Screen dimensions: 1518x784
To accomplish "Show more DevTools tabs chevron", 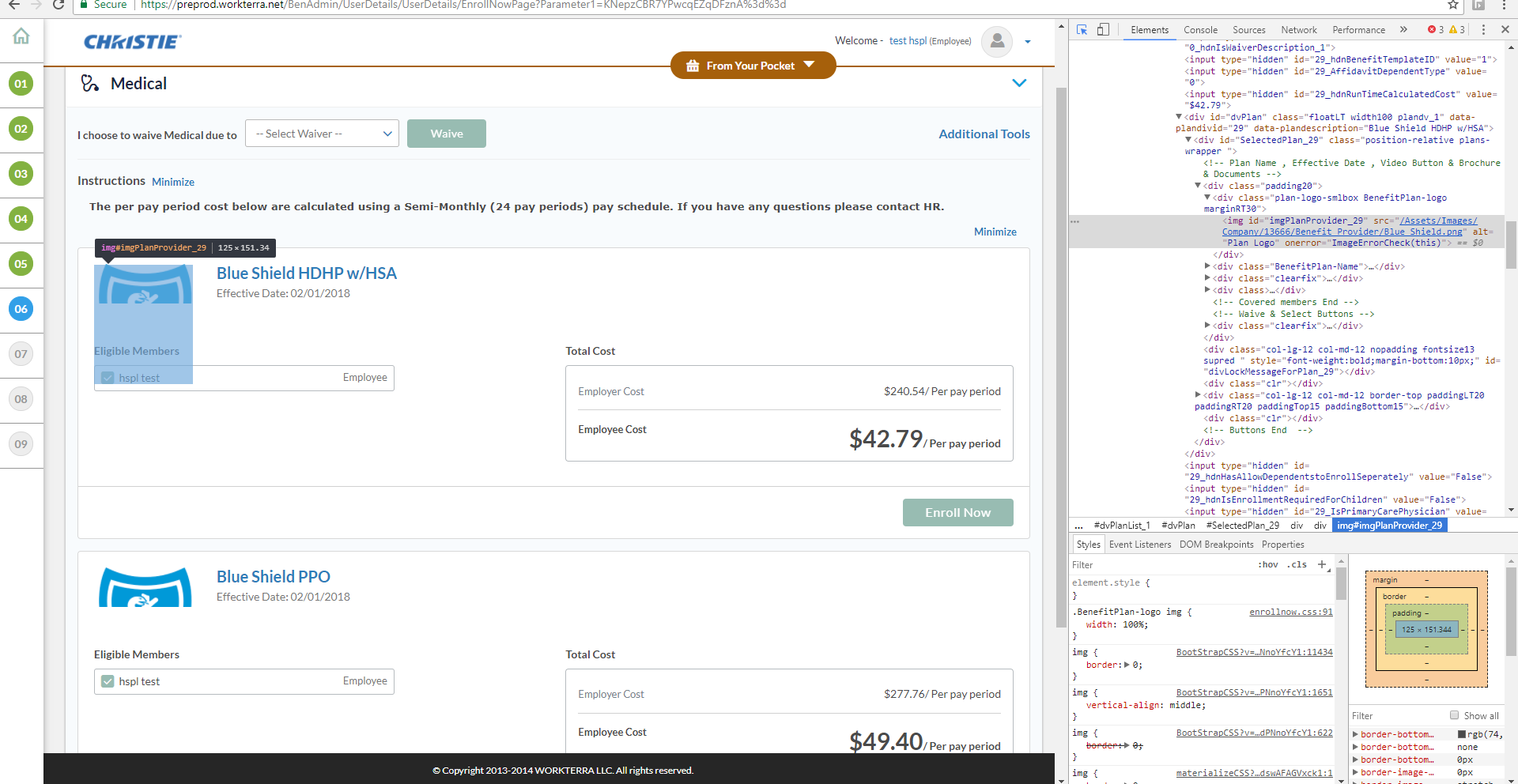I will coord(1403,30).
